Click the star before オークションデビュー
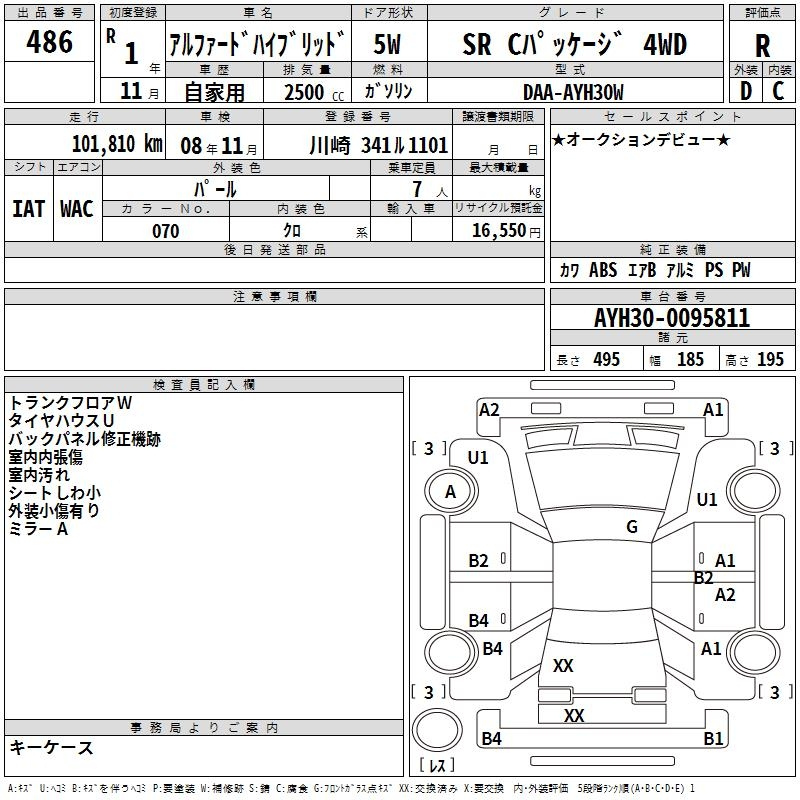Screen dimensions: 800x800 coord(558,139)
